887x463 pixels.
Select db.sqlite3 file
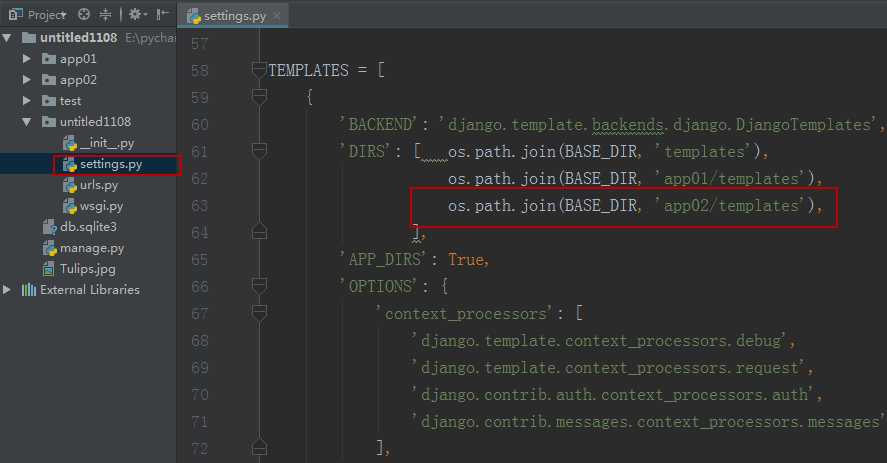[x=88, y=227]
